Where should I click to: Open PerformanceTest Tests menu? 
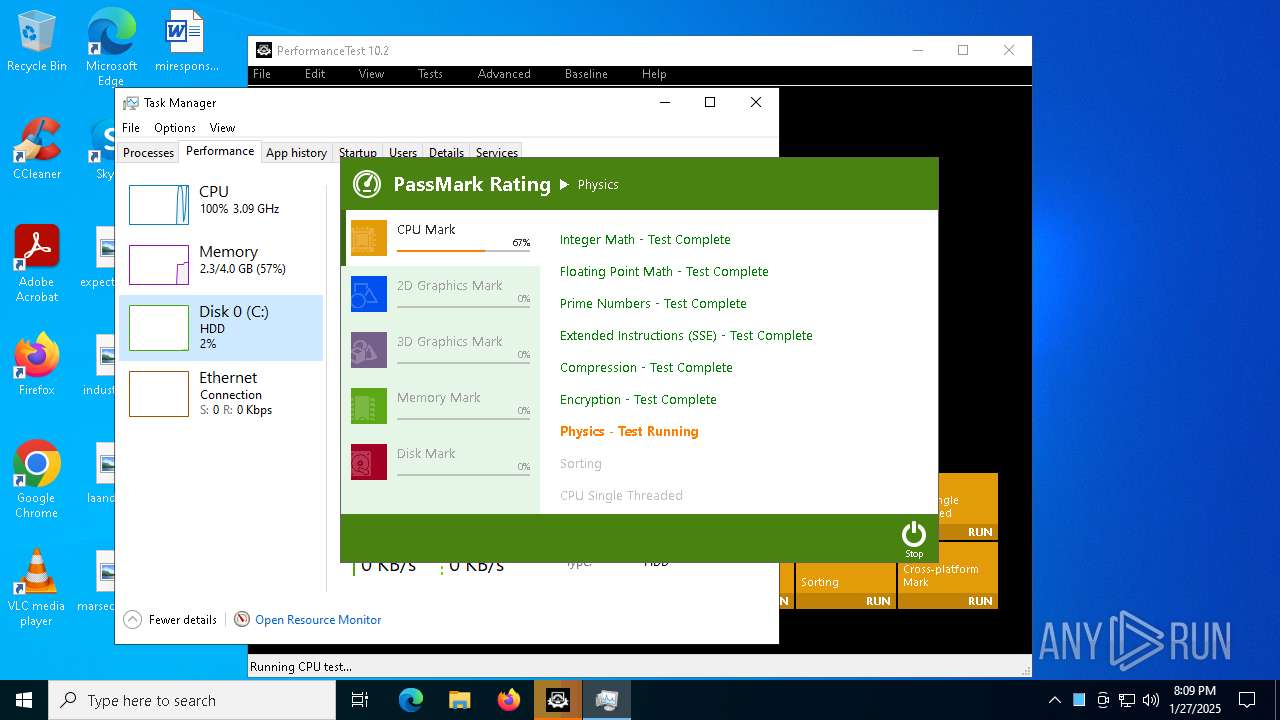430,74
